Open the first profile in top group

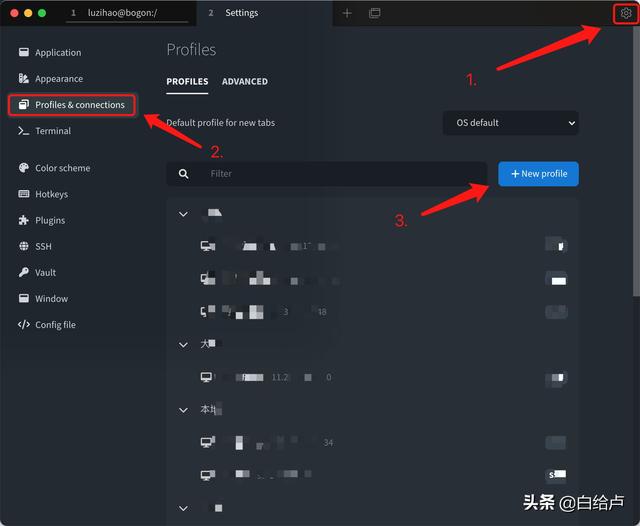click(373, 246)
